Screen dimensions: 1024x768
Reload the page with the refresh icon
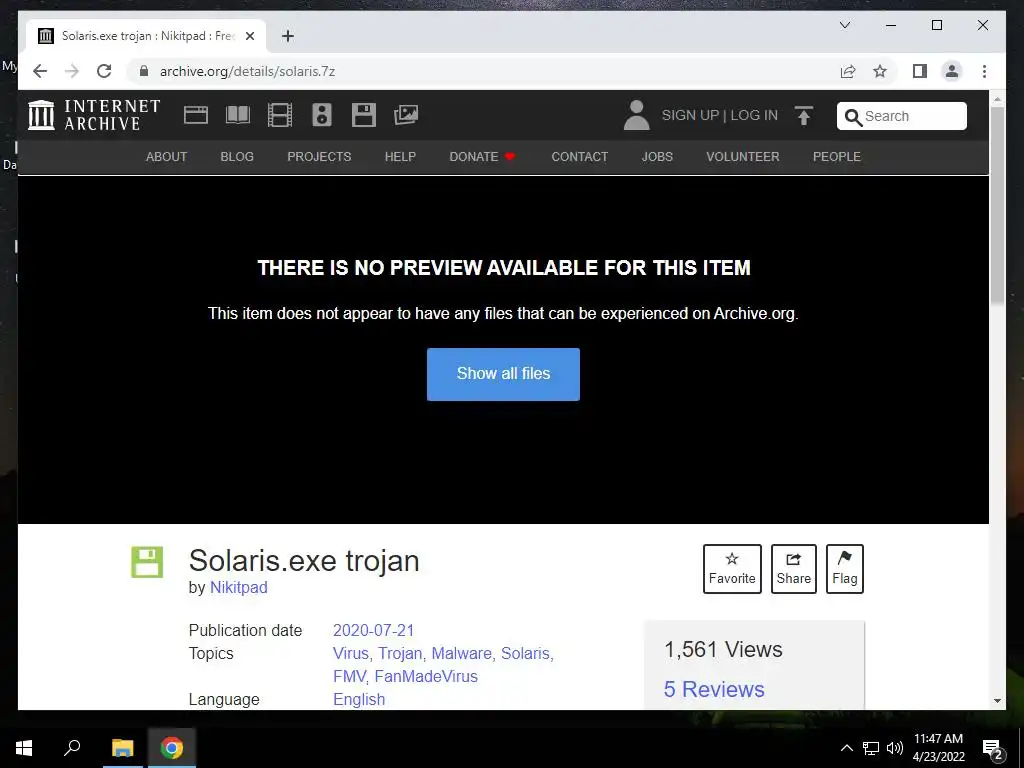coord(104,71)
